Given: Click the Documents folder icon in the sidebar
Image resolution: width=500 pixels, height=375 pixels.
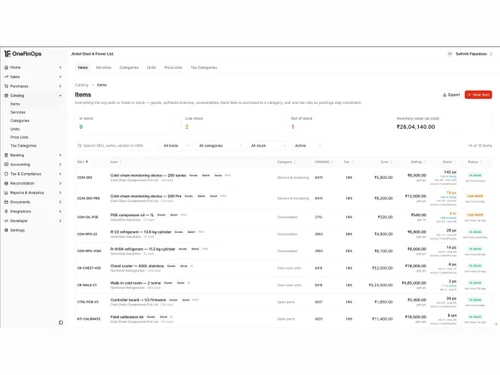Looking at the screenshot, I should [x=6, y=202].
